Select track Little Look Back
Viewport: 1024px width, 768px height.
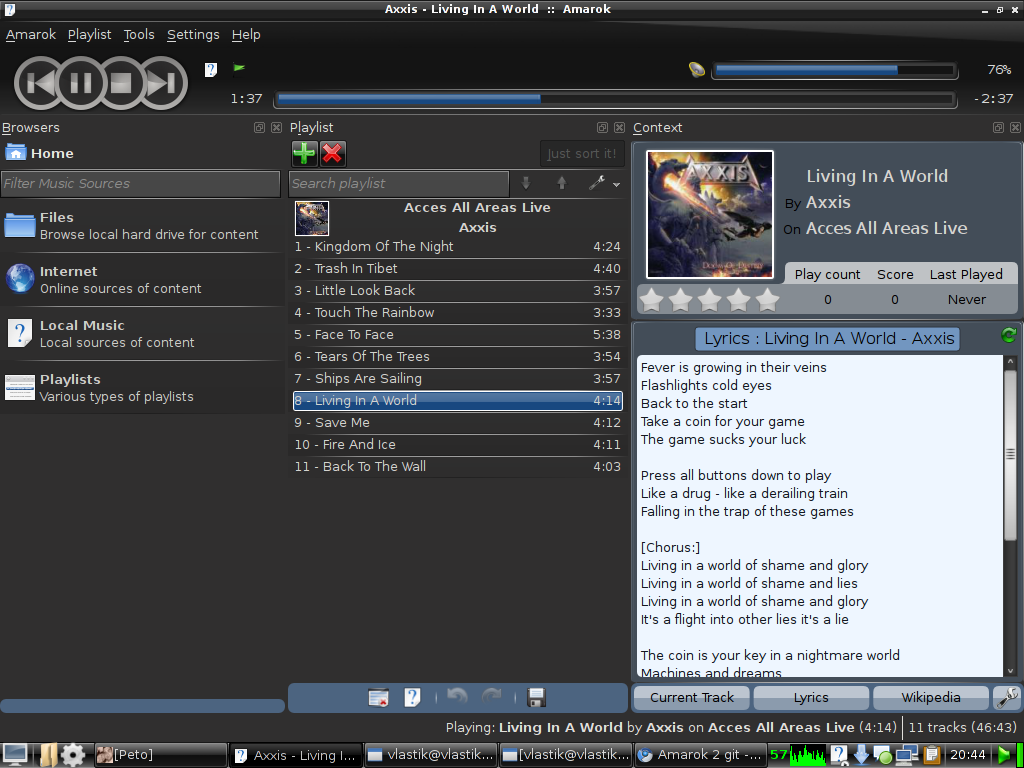point(457,291)
